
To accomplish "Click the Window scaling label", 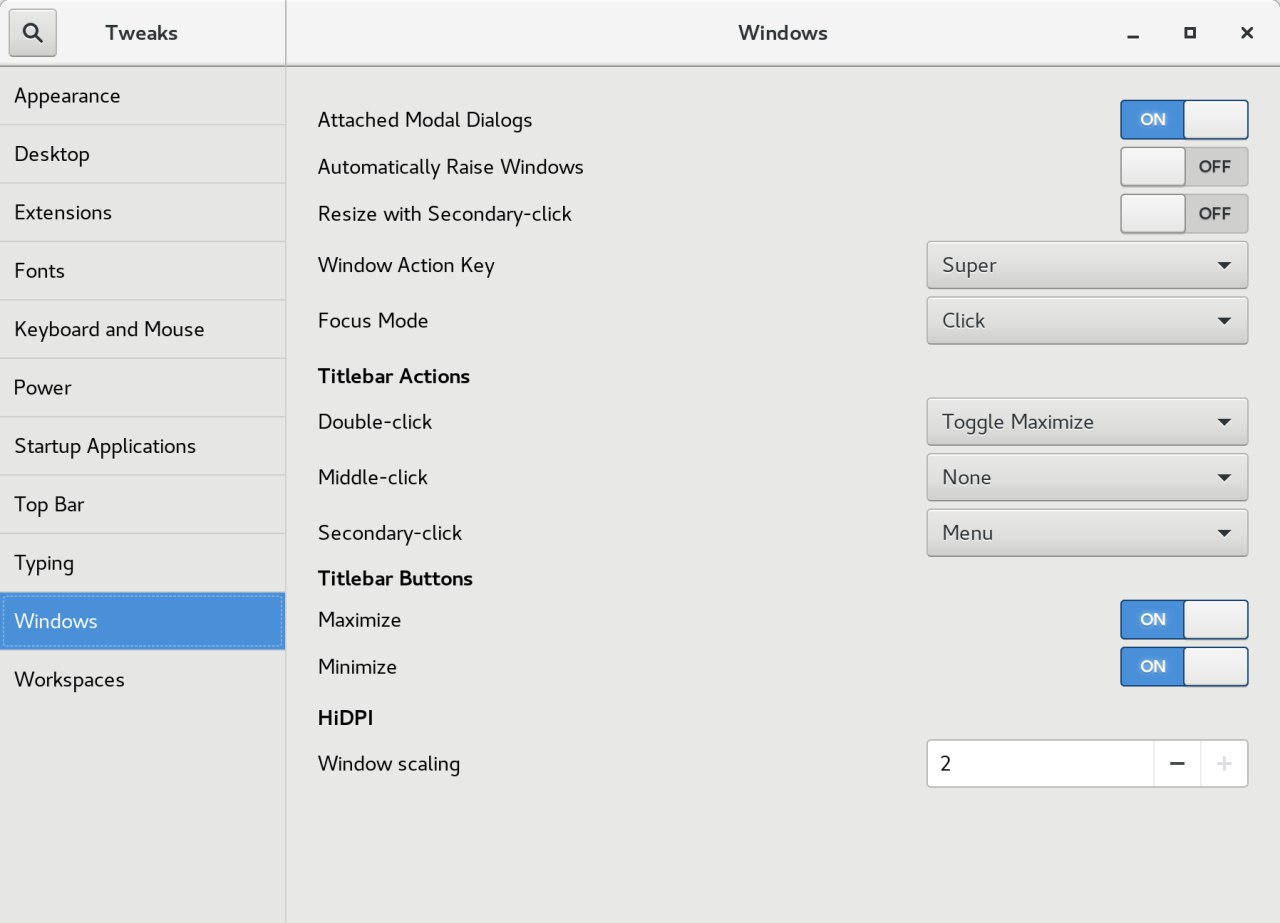I will click(389, 764).
